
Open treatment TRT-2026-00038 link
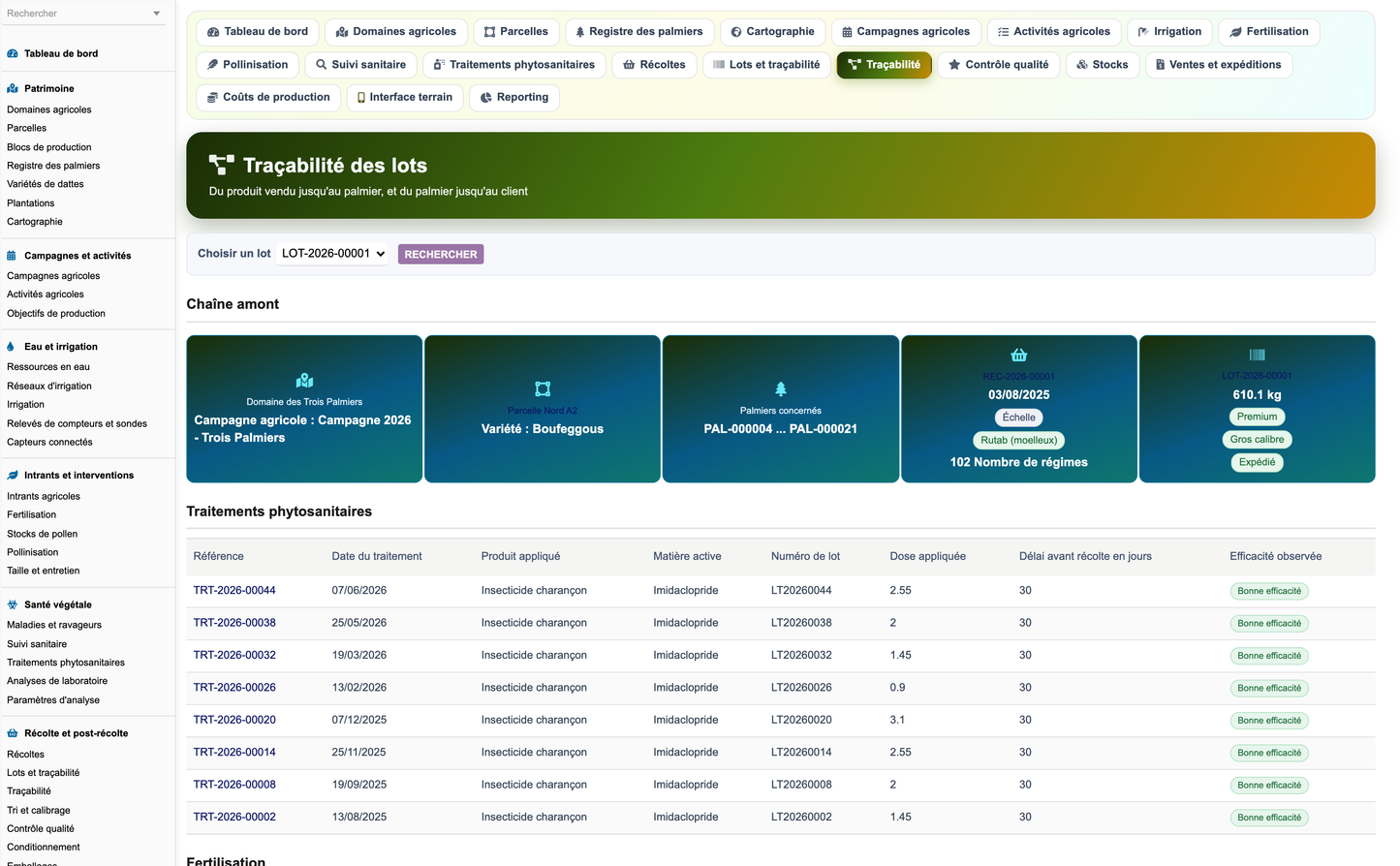pyautogui.click(x=234, y=623)
